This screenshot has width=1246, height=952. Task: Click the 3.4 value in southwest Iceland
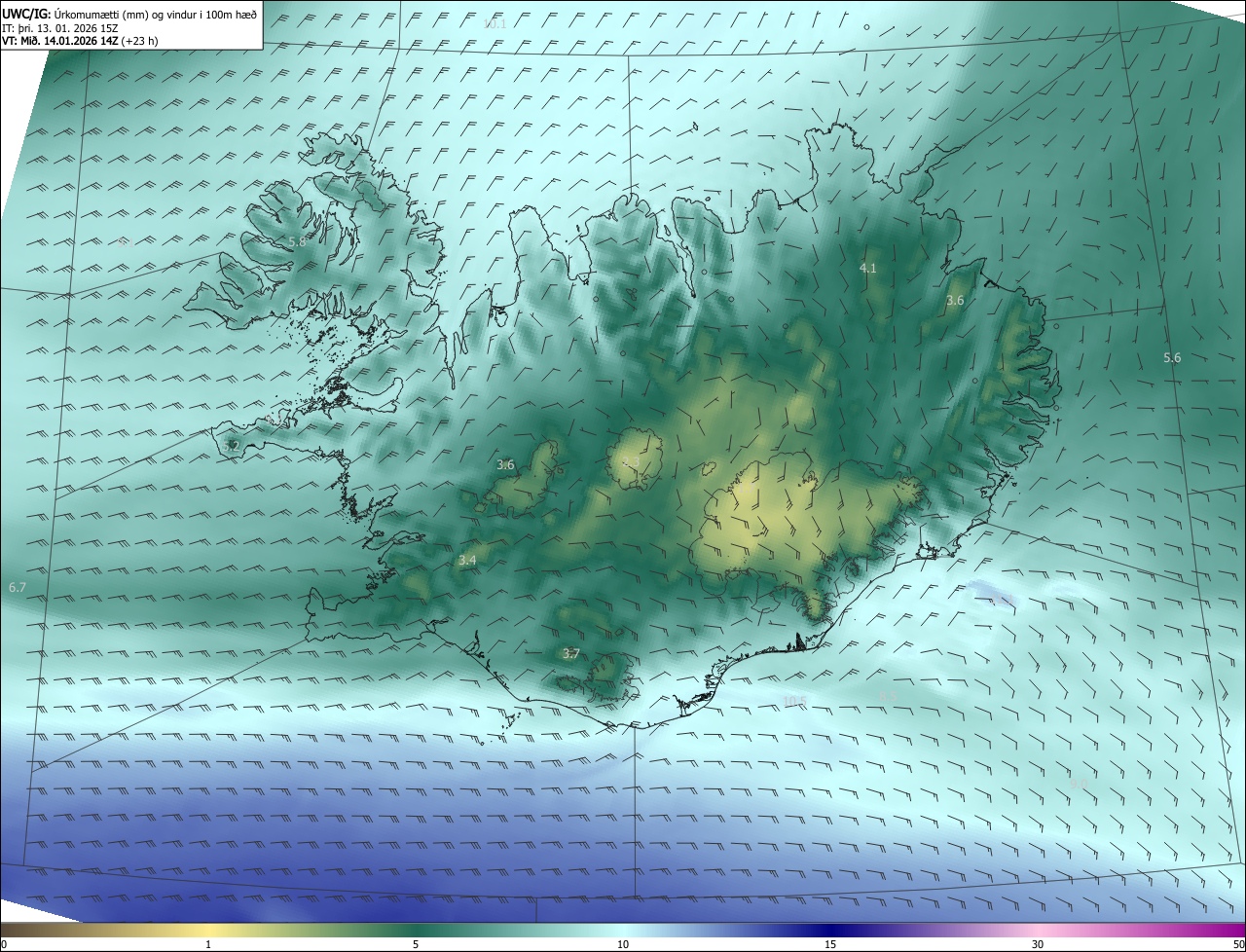tap(467, 560)
